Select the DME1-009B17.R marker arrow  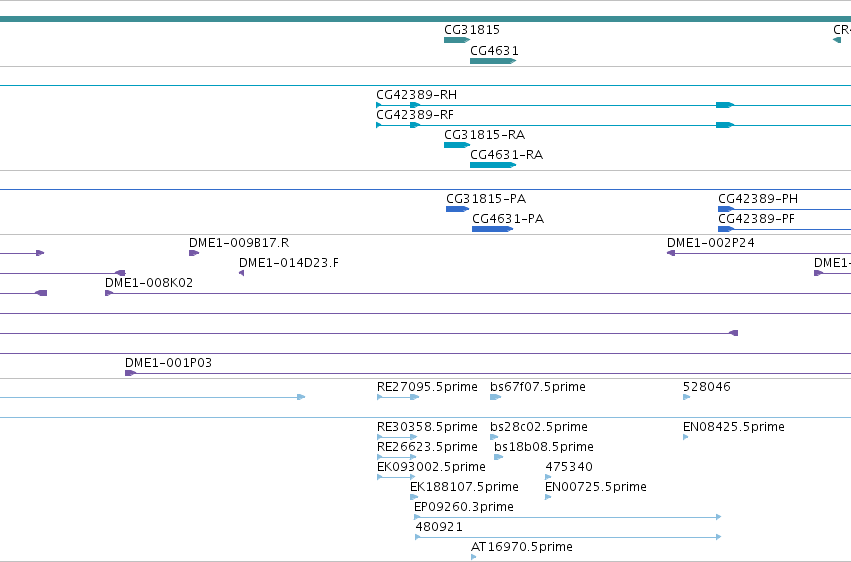[x=194, y=253]
